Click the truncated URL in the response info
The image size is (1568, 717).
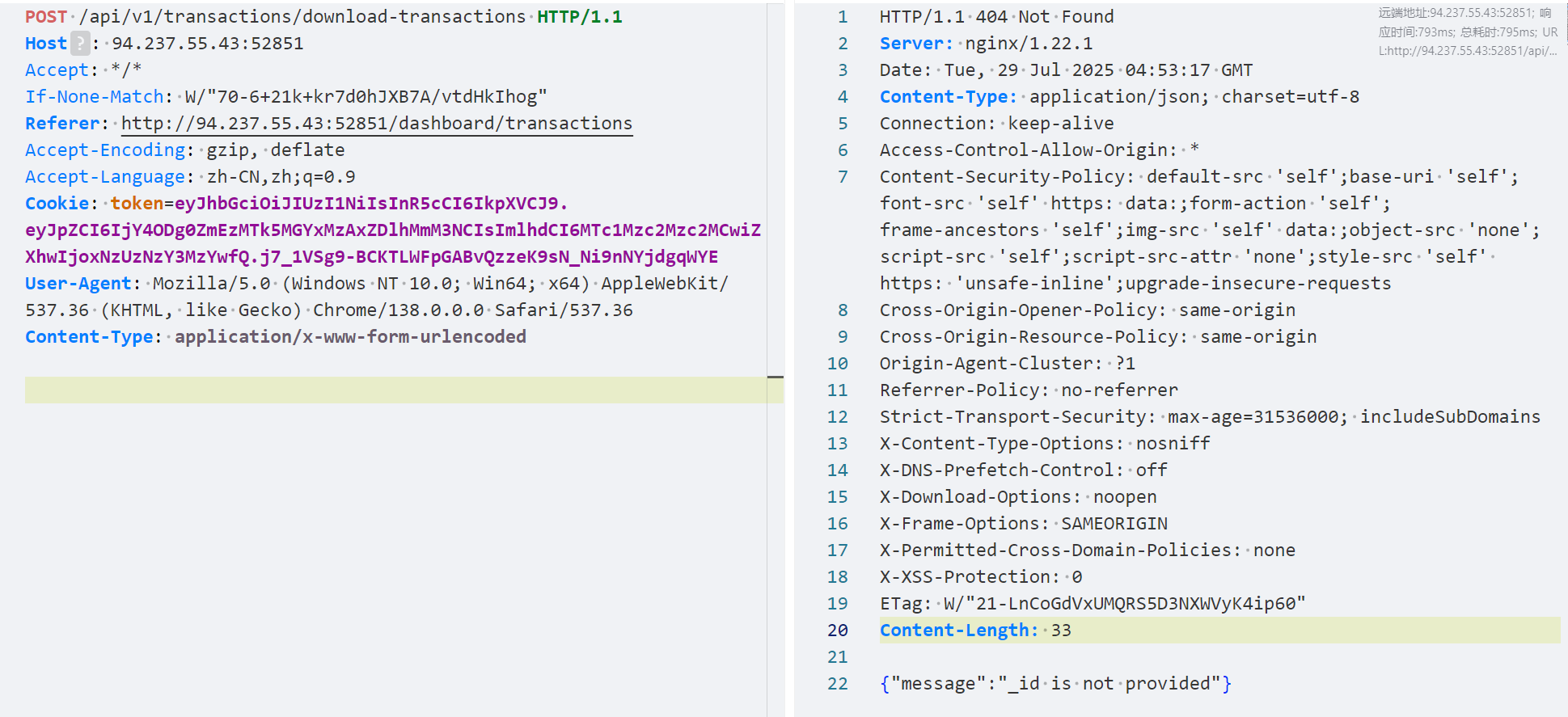pyautogui.click(x=1467, y=51)
